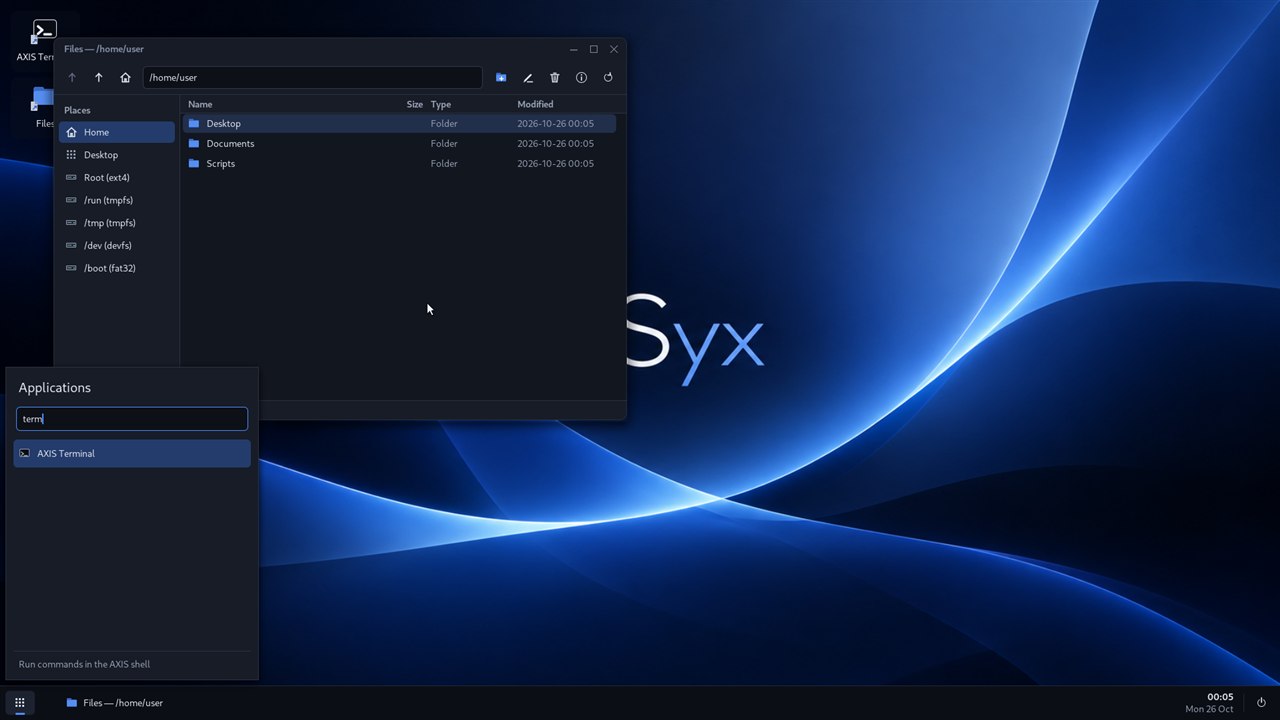
Task: Click the Modified date of the Scripts row
Action: 555,164
